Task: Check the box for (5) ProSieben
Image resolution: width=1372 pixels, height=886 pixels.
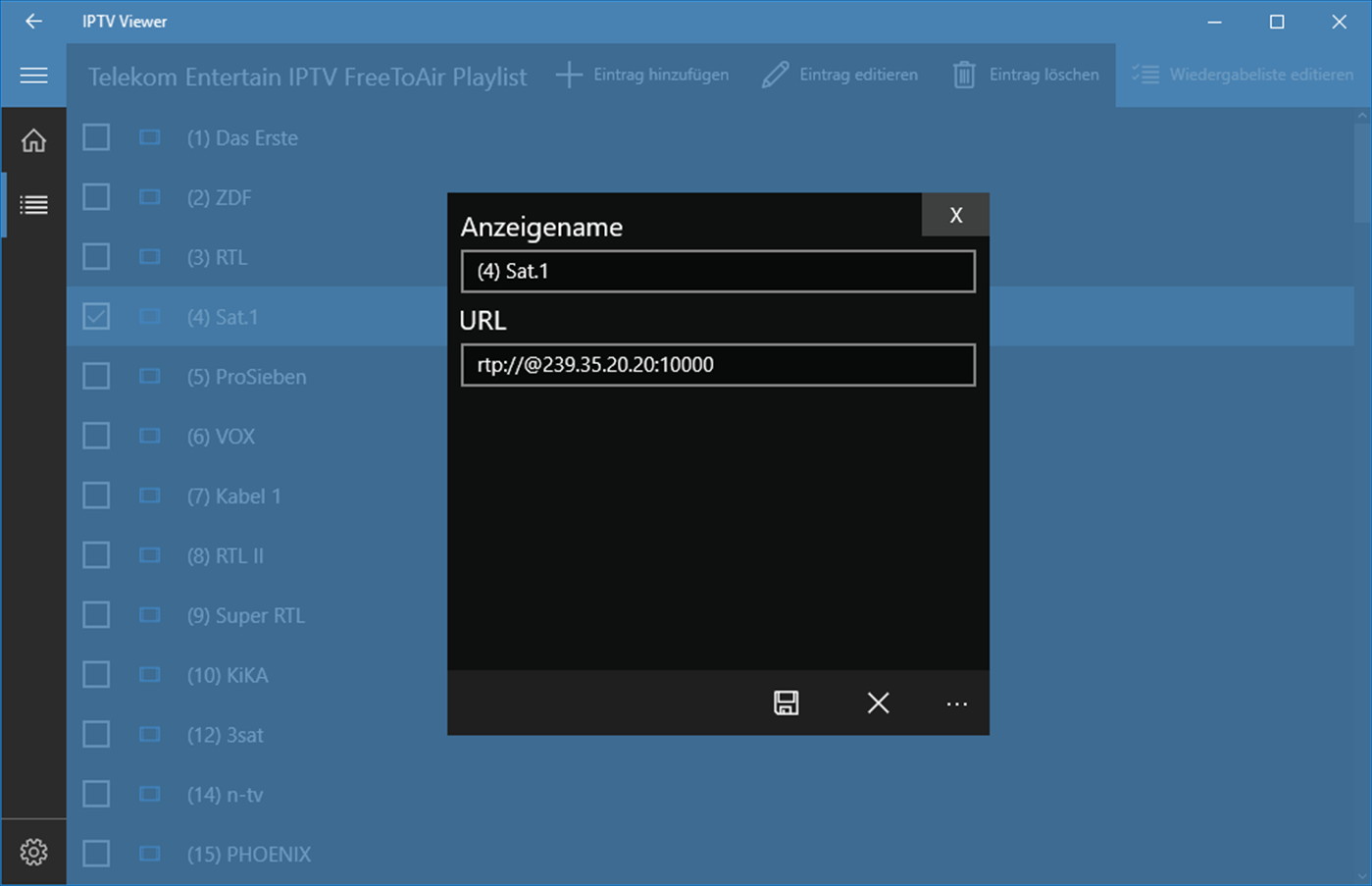Action: [96, 376]
